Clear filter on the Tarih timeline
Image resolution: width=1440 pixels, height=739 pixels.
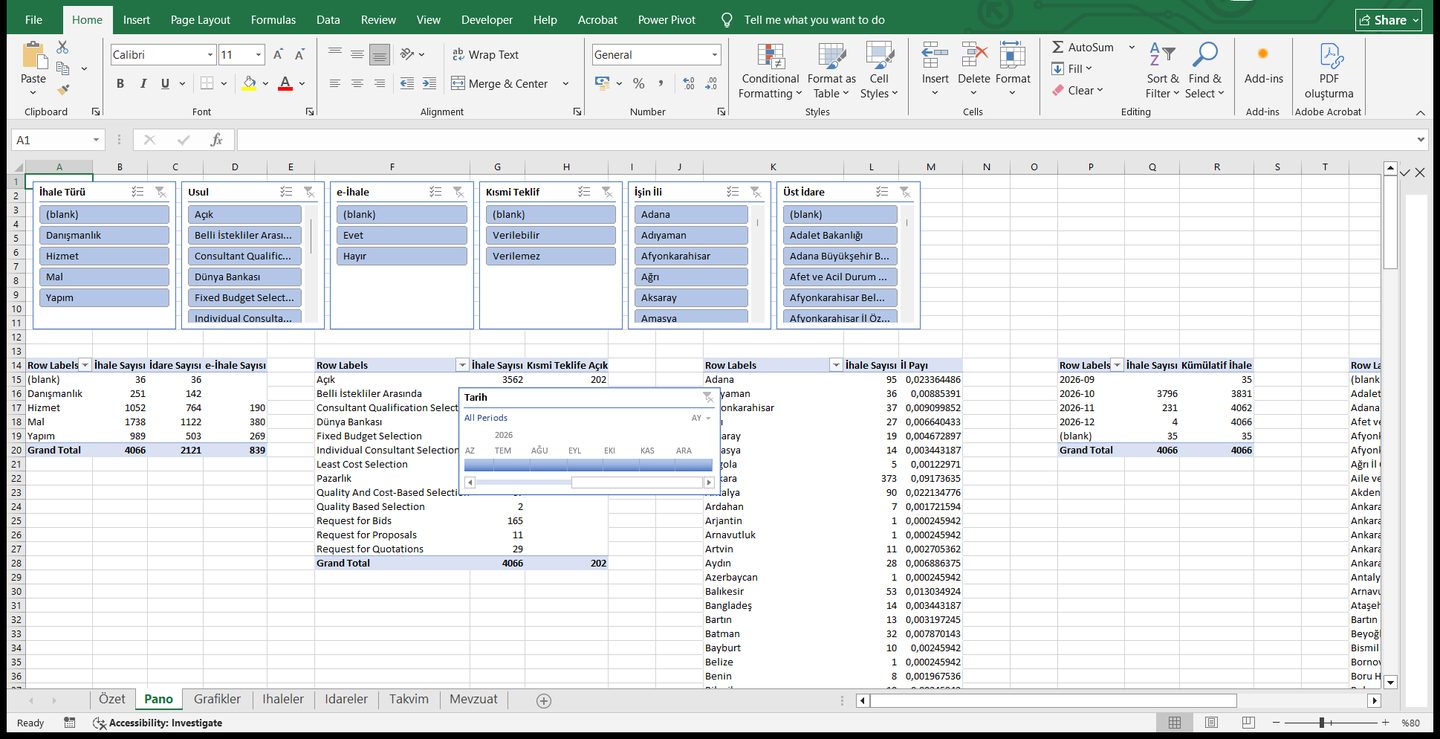pos(707,397)
